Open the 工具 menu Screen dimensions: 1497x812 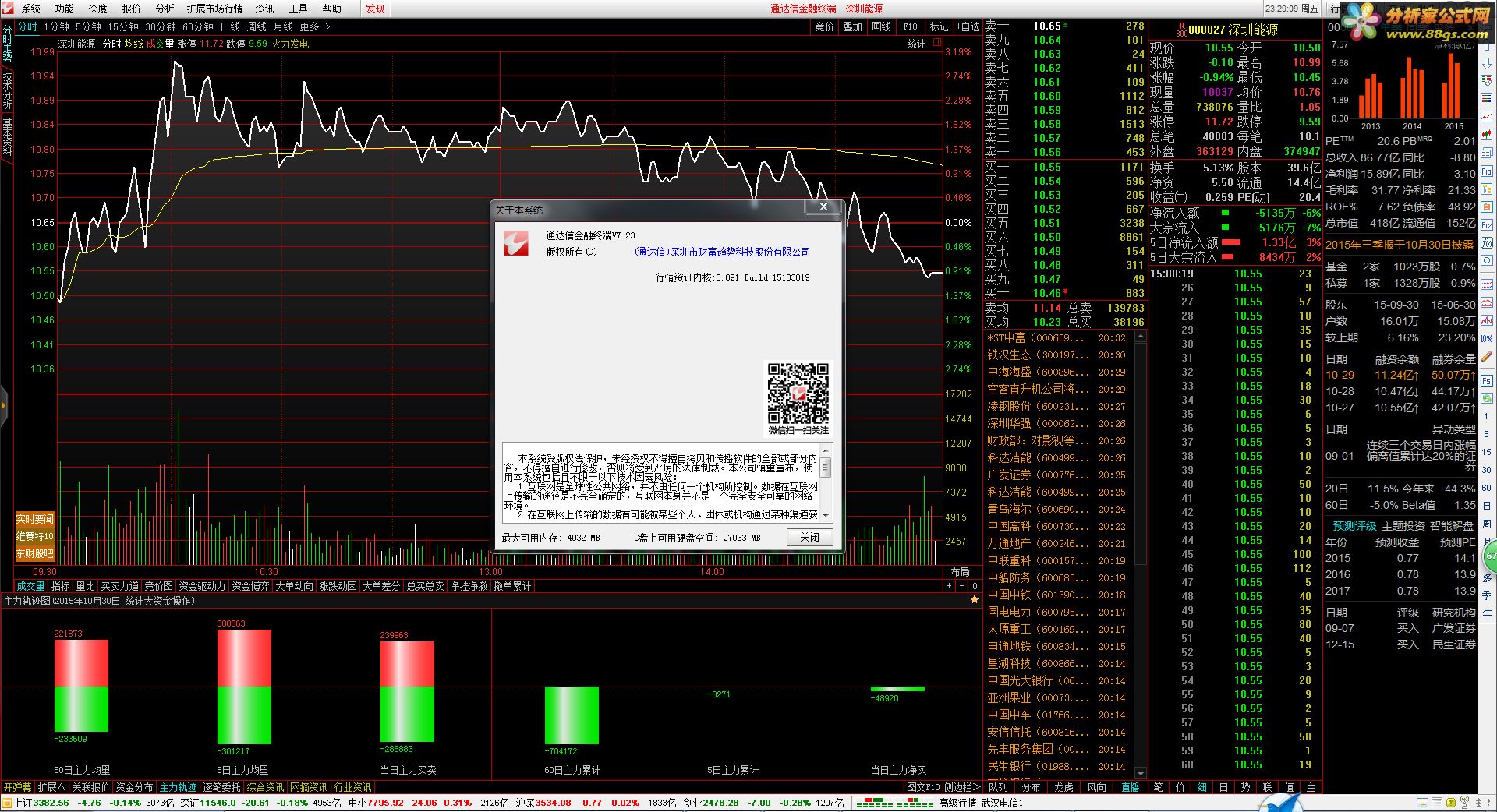point(298,9)
